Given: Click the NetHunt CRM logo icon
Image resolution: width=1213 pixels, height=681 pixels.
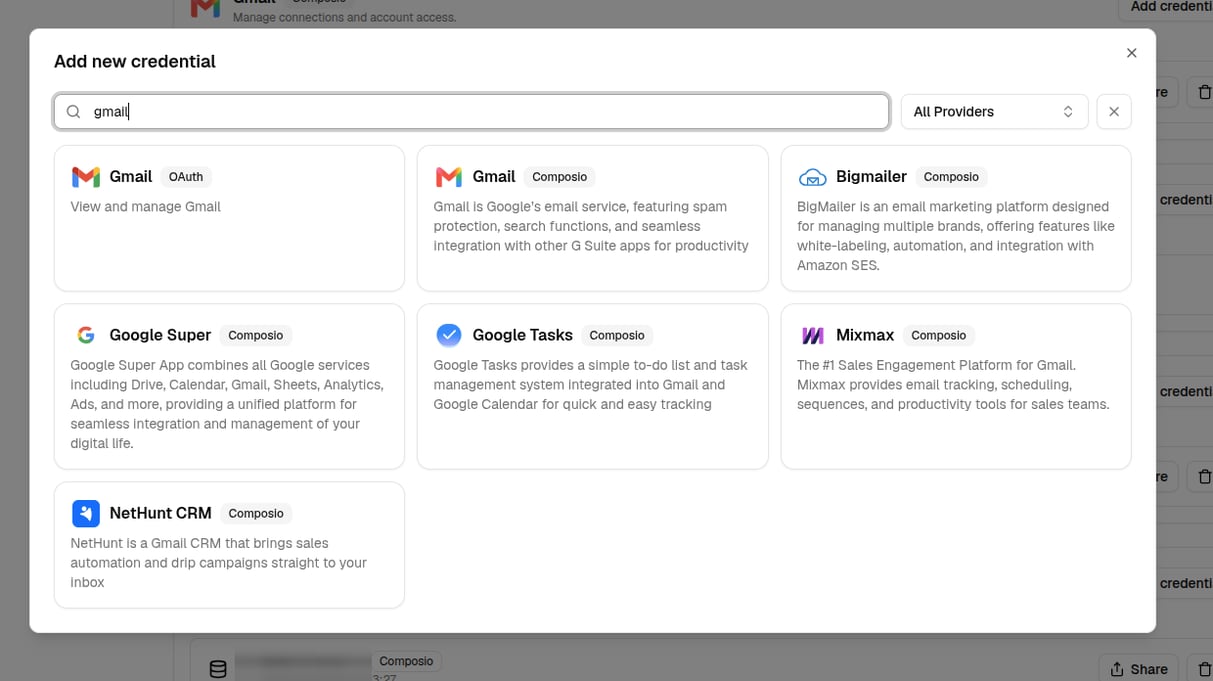Looking at the screenshot, I should 86,513.
